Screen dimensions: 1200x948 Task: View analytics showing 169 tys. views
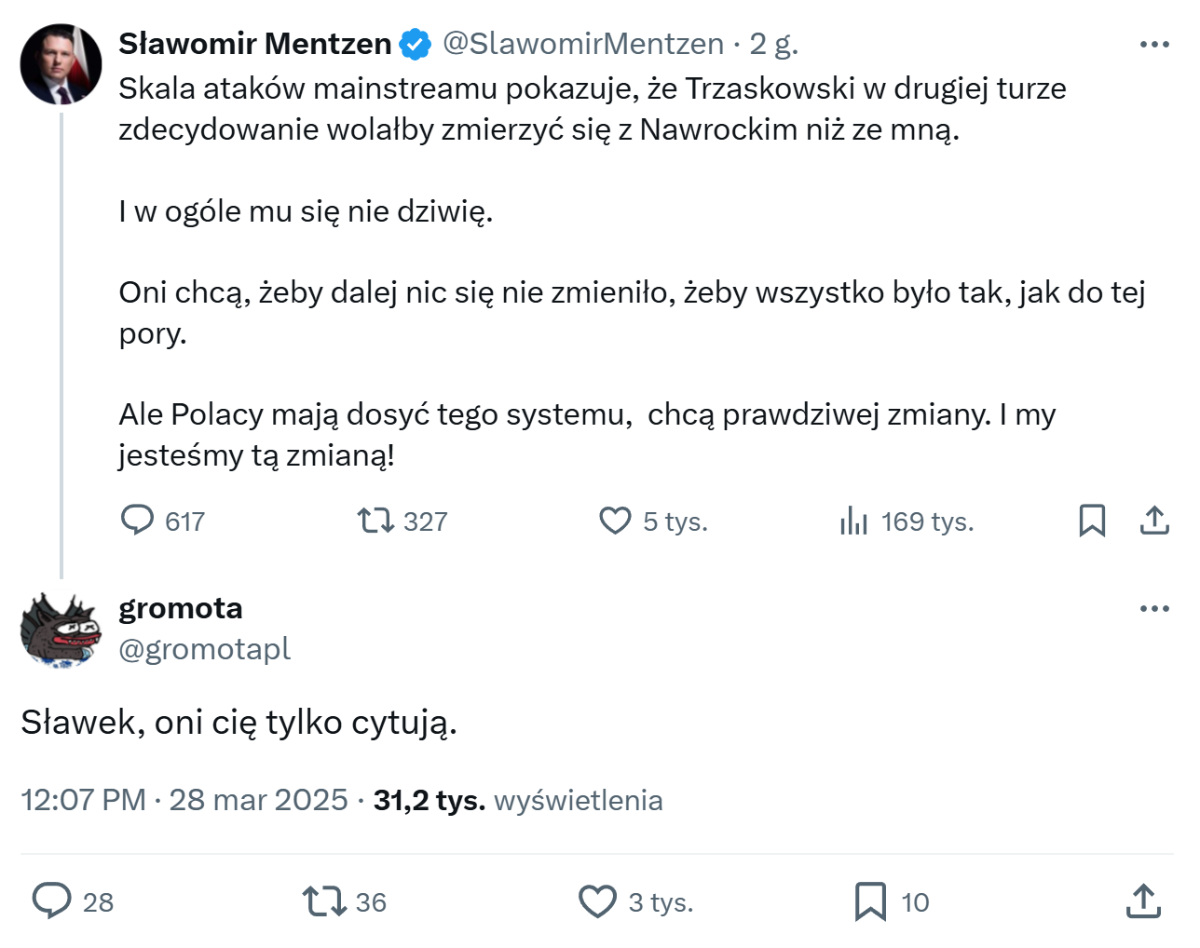[853, 521]
